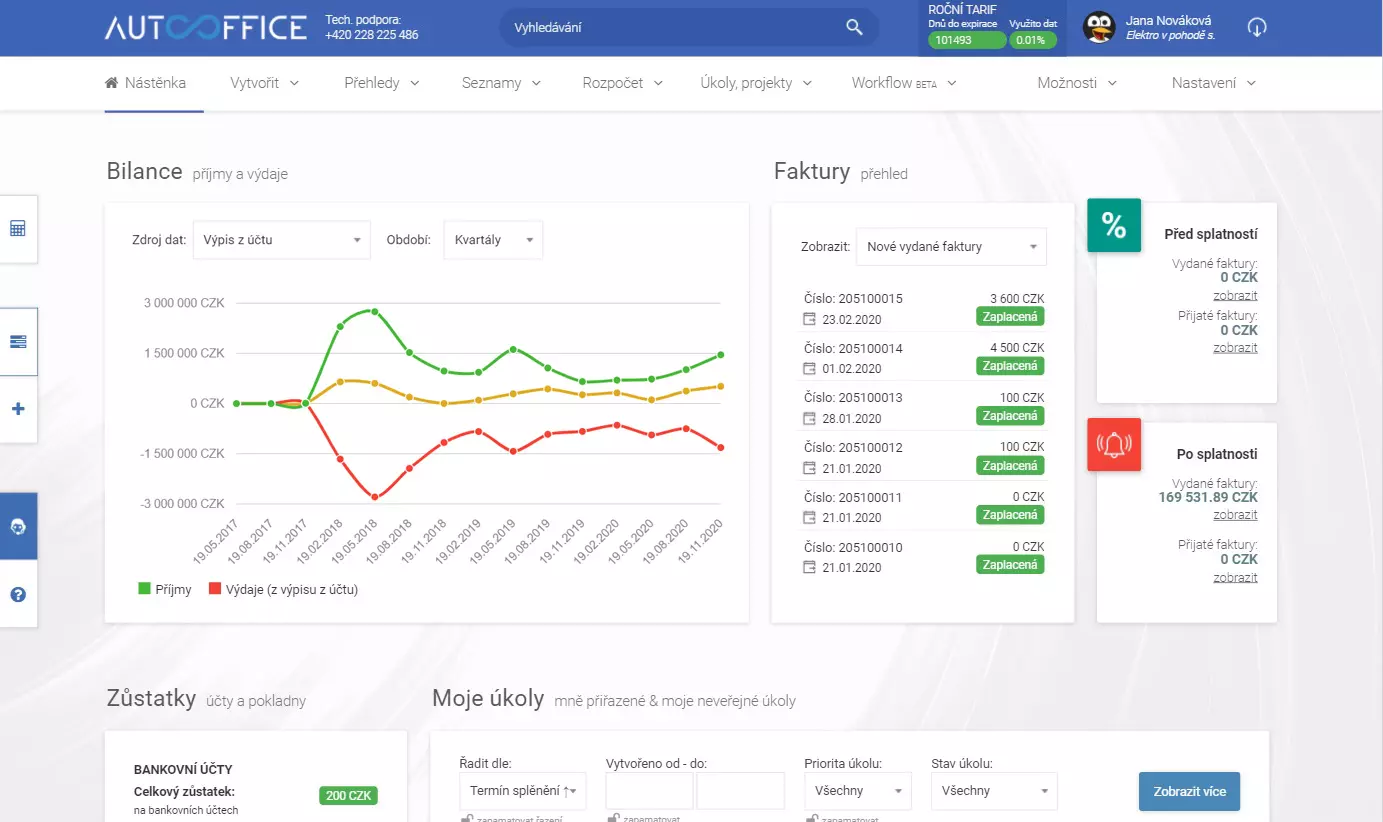Image resolution: width=1383 pixels, height=822 pixels.
Task: Click the red bell overdue icon
Action: [1114, 444]
